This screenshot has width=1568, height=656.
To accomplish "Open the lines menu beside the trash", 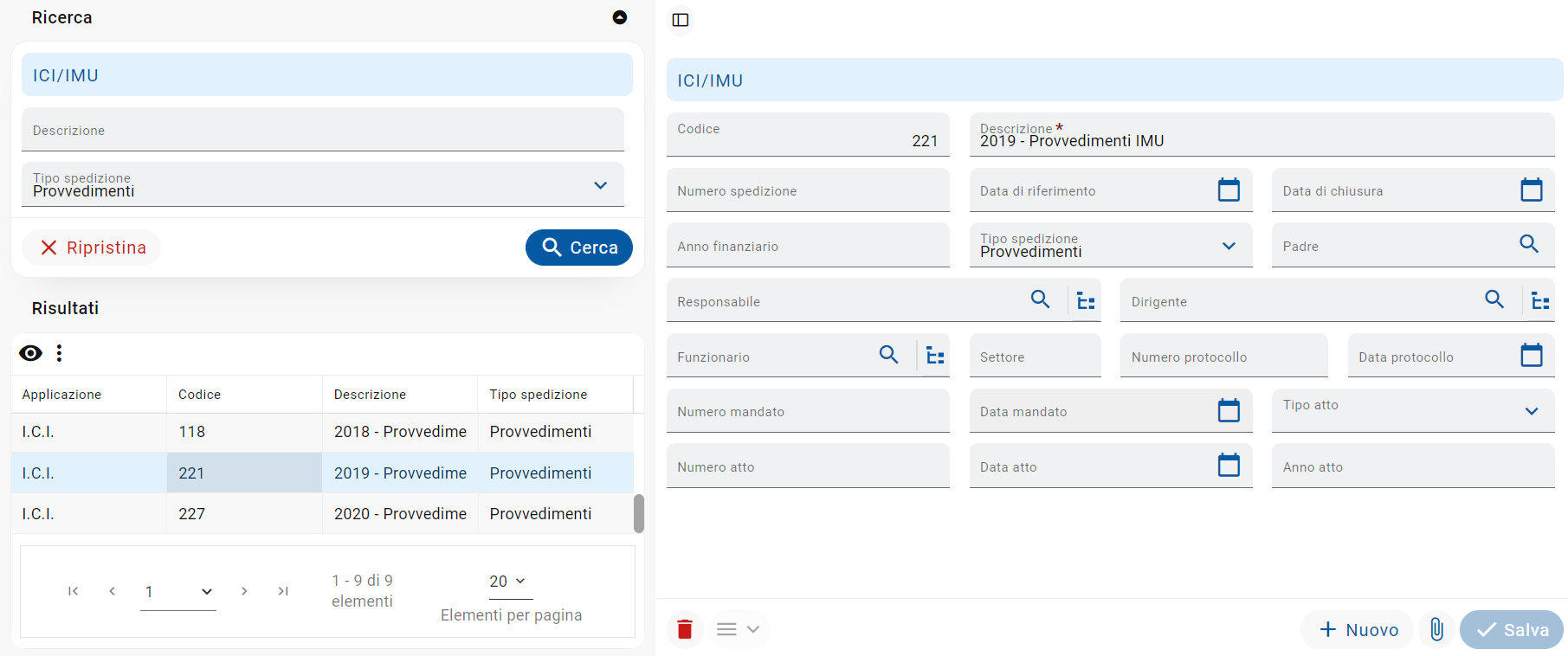I will point(738,629).
